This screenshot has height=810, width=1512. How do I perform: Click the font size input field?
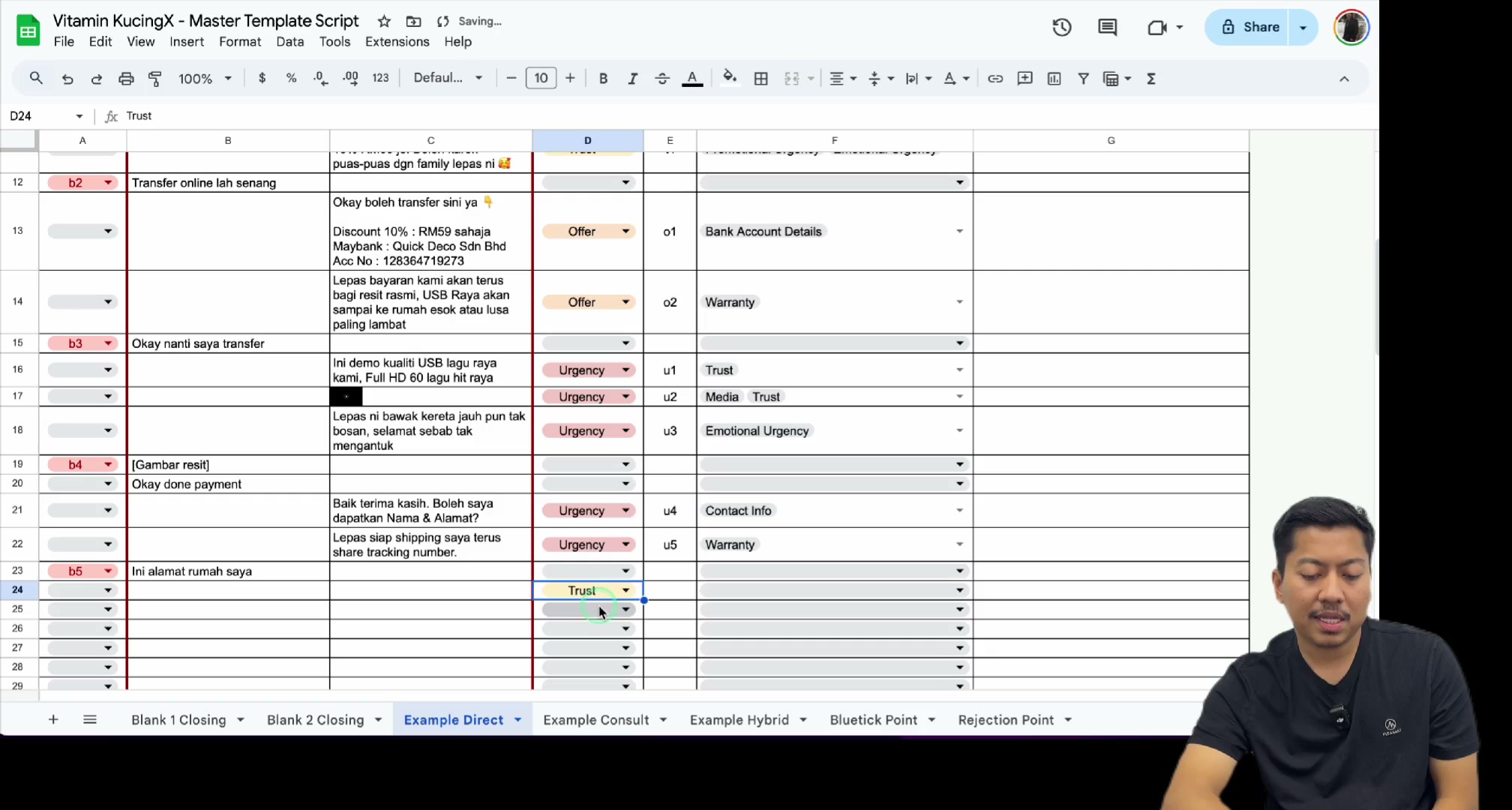(x=541, y=78)
